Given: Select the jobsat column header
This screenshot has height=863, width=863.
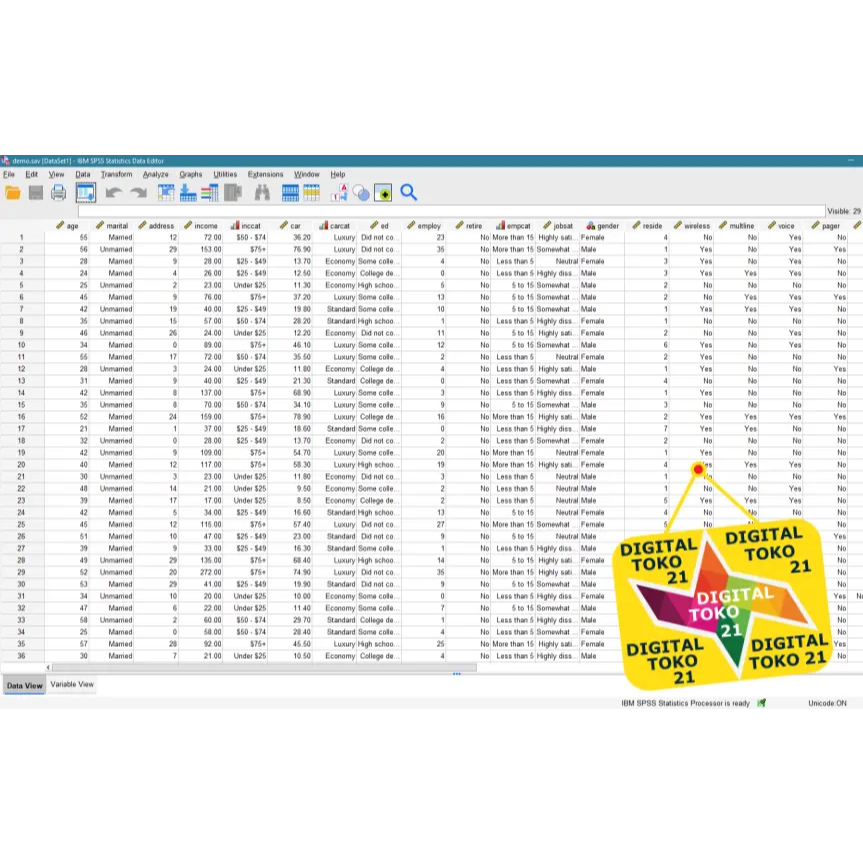Looking at the screenshot, I should [x=557, y=226].
